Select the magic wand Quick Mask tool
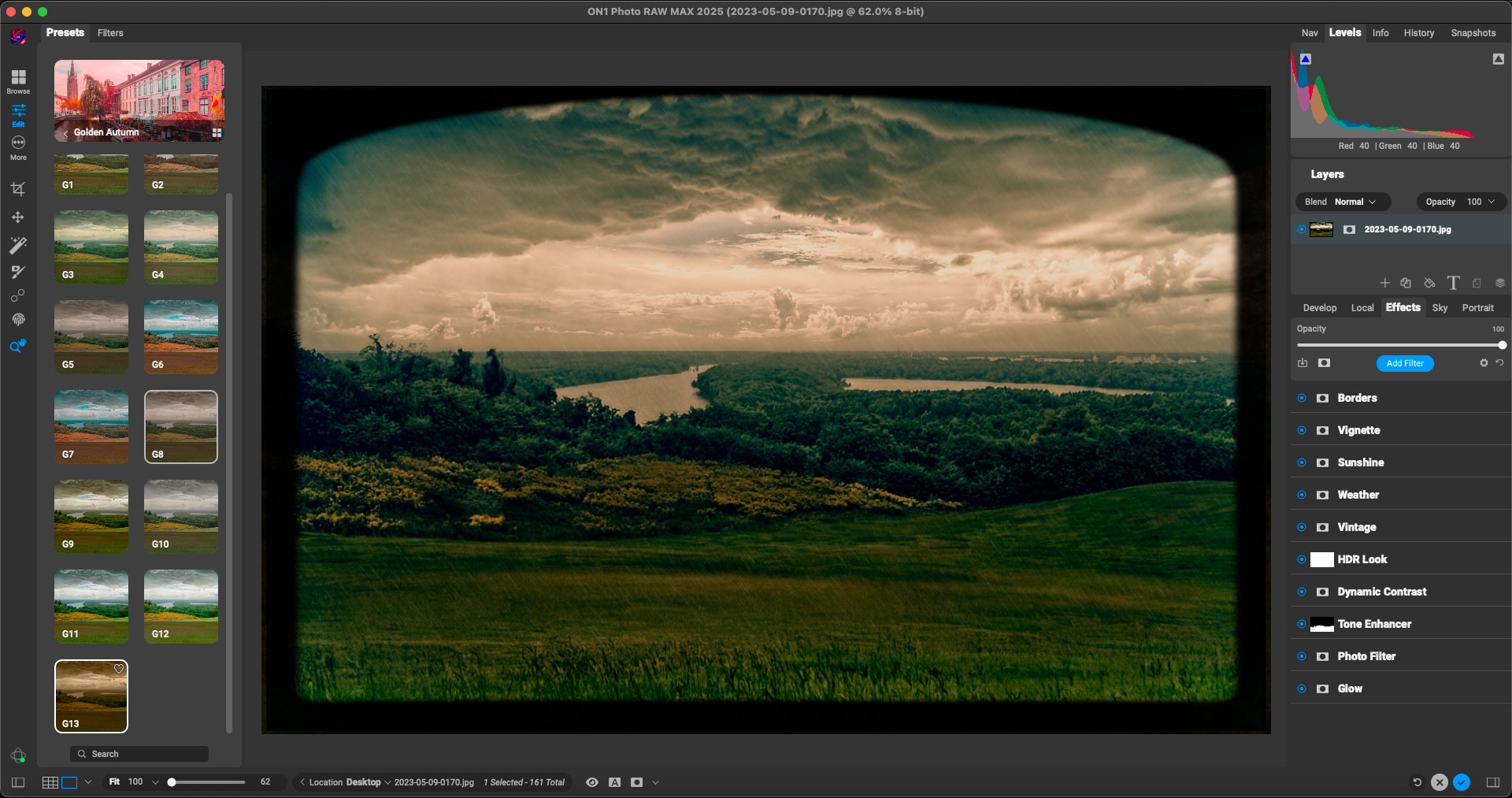The image size is (1512, 798). 18,246
